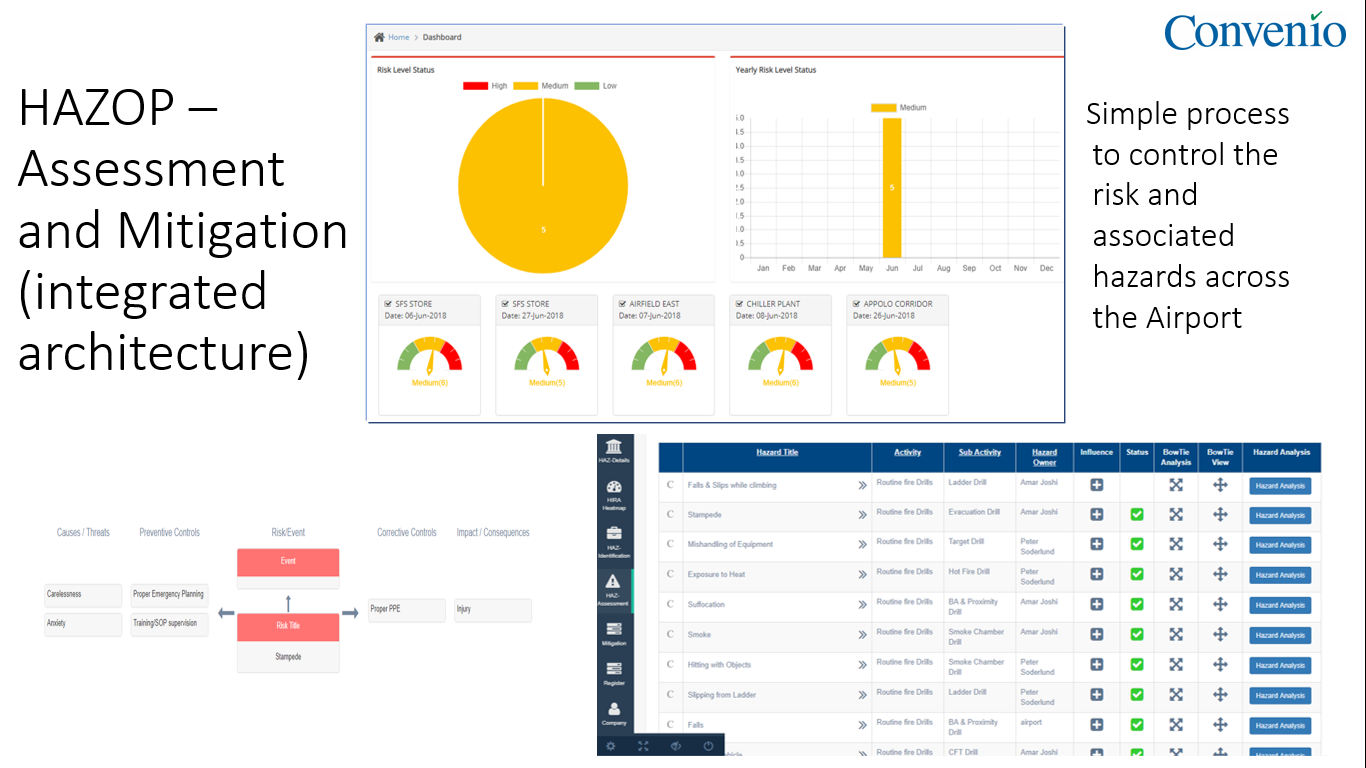Toggle status checkbox for Mishandling of Equipment

coord(1137,545)
